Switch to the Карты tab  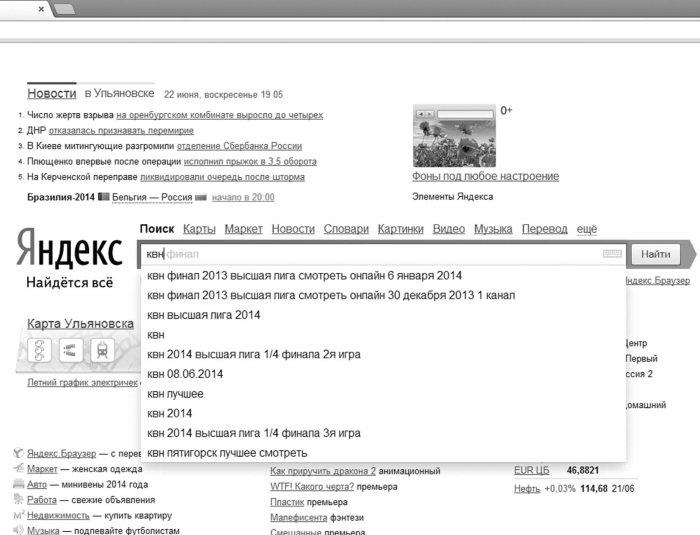click(x=199, y=229)
